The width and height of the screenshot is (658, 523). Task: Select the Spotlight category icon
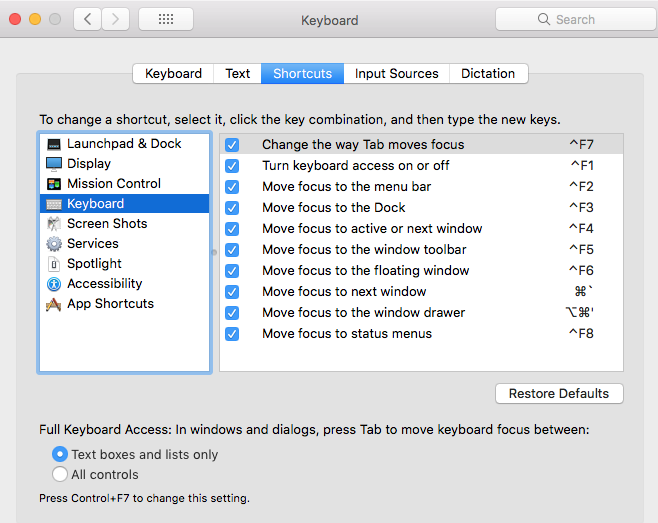54,264
